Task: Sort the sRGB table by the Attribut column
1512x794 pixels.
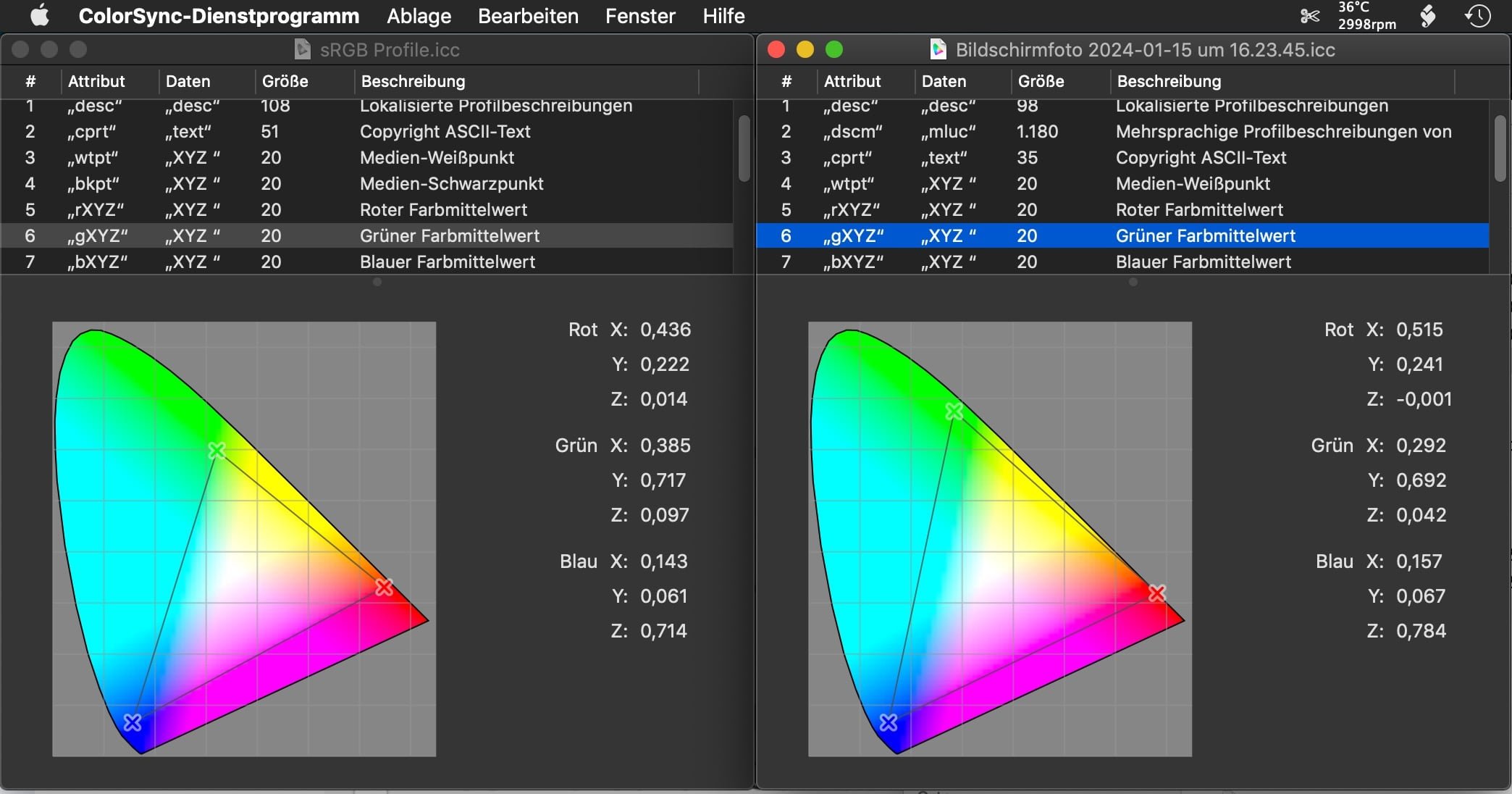Action: (x=109, y=81)
